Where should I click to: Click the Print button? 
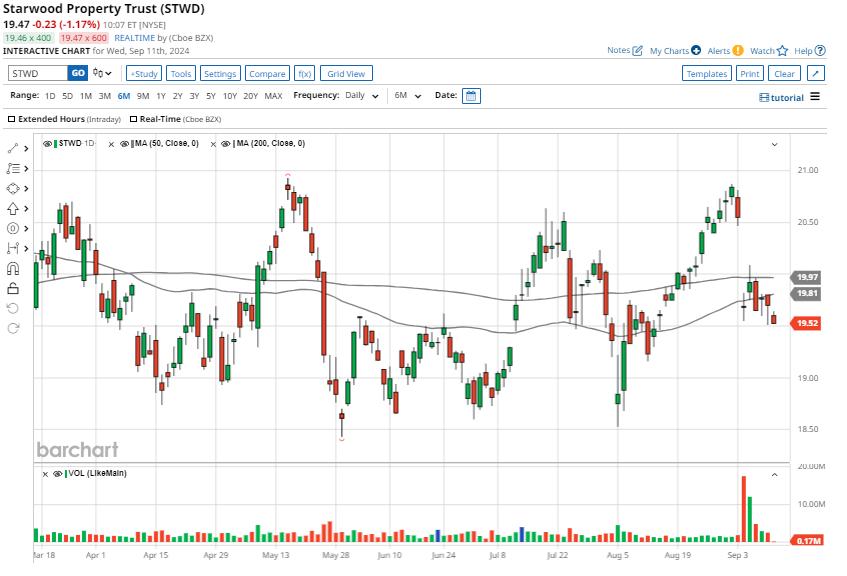tap(750, 73)
